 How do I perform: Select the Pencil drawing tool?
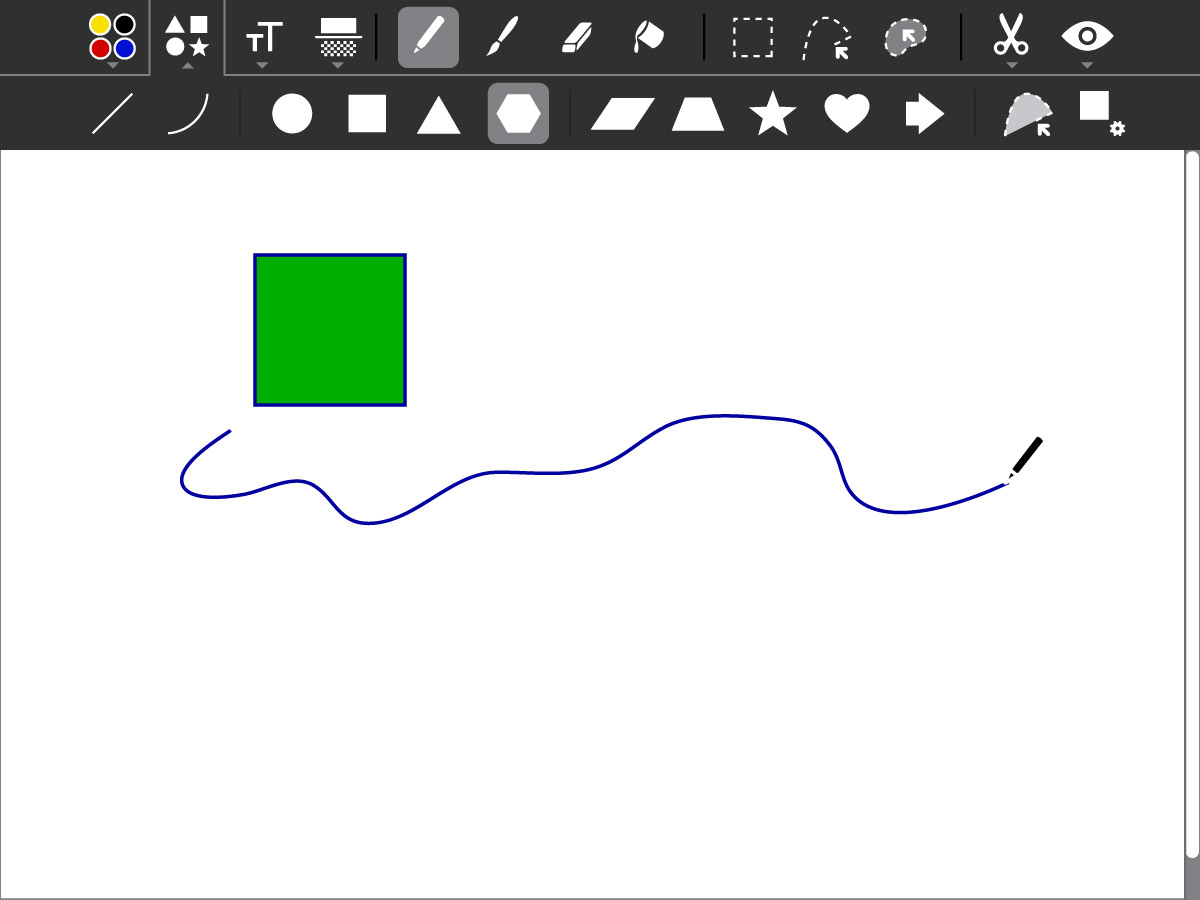428,38
